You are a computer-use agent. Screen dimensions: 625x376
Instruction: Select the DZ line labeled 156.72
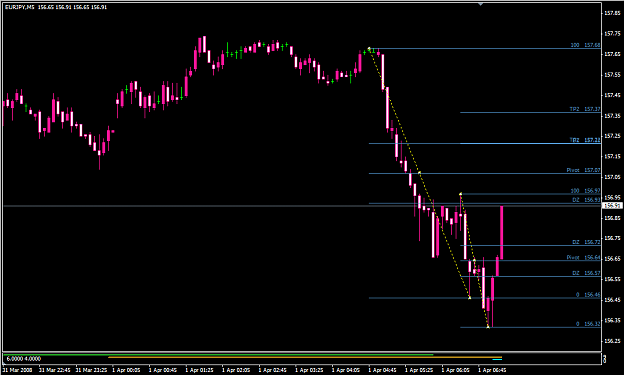pyautogui.click(x=530, y=245)
